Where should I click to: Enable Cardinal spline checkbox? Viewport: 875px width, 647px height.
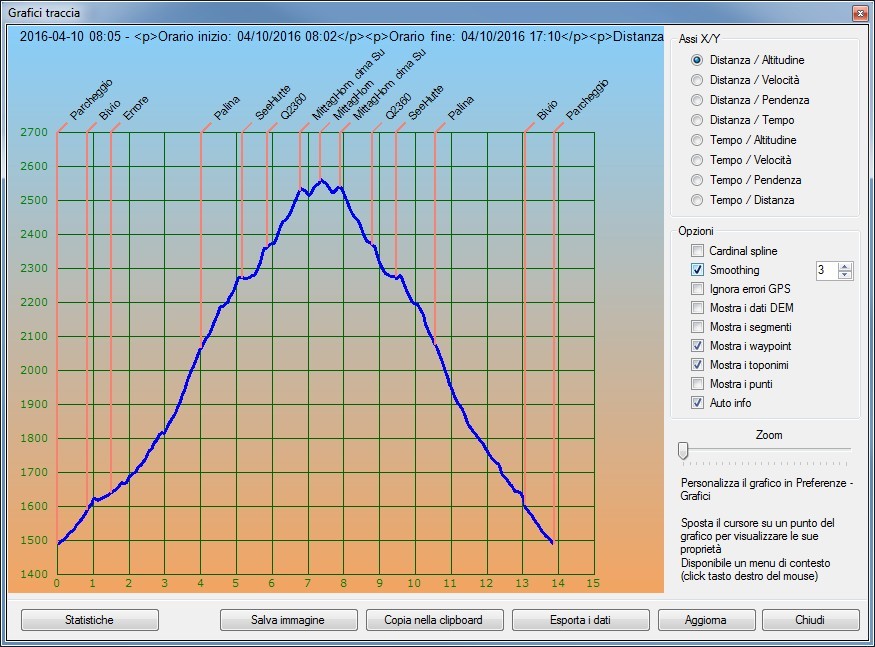tap(698, 251)
